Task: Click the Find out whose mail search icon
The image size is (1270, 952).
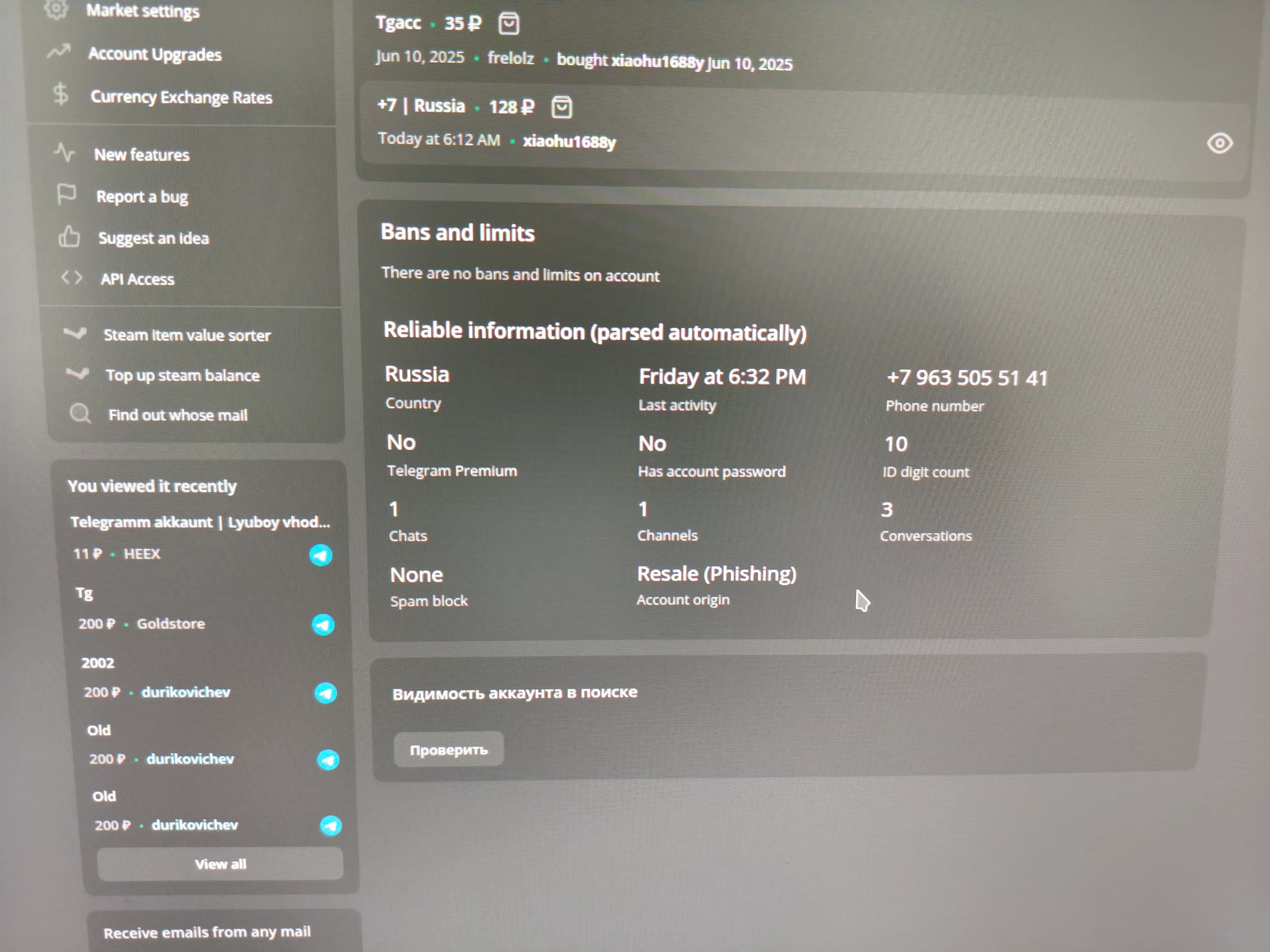Action: point(80,413)
